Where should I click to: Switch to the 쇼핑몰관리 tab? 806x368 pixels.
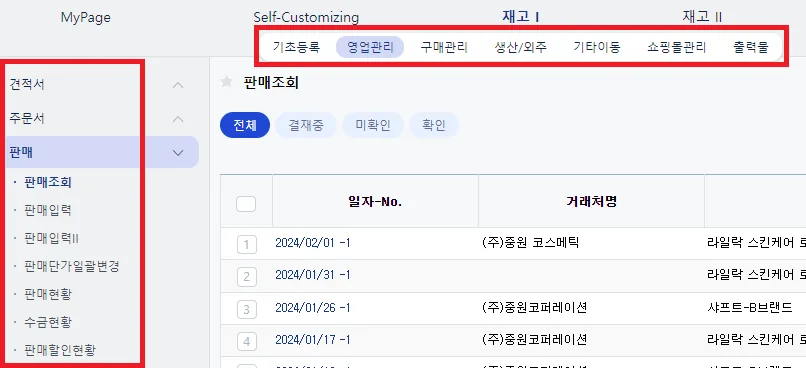[676, 47]
